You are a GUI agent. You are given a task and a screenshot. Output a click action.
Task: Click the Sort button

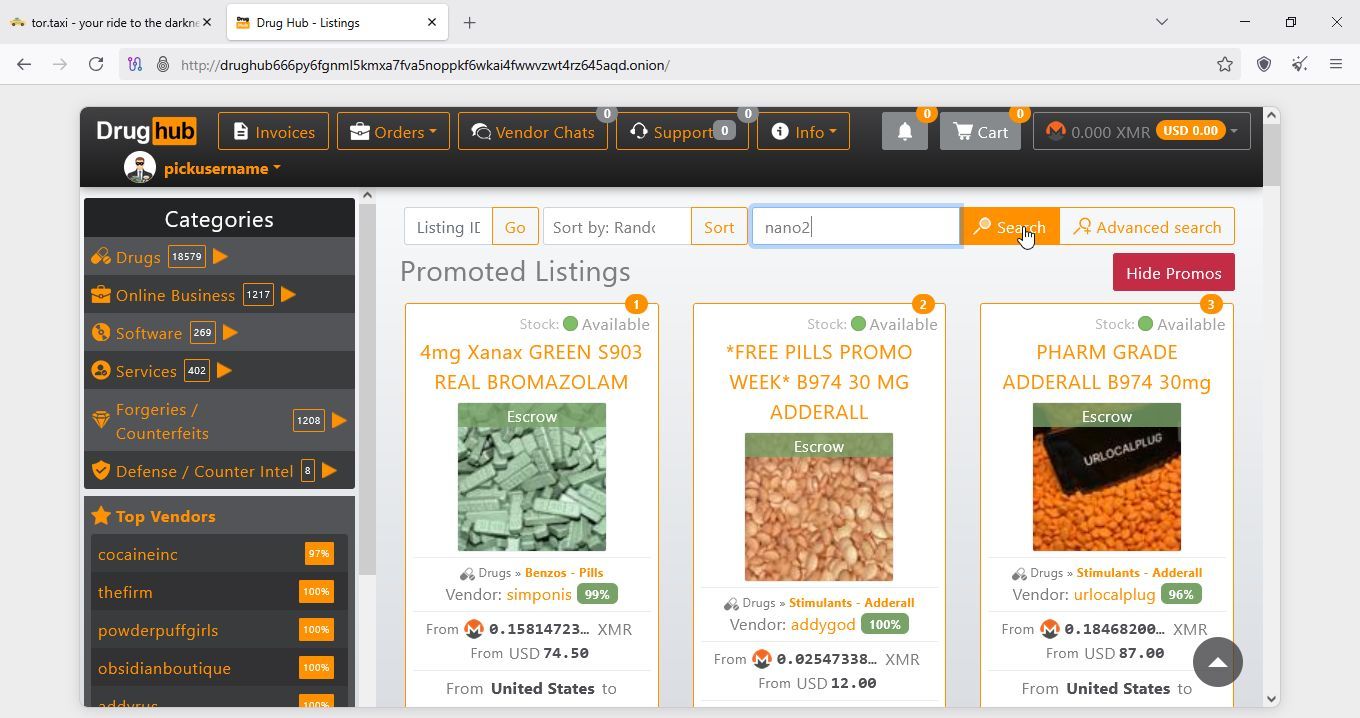pyautogui.click(x=719, y=227)
